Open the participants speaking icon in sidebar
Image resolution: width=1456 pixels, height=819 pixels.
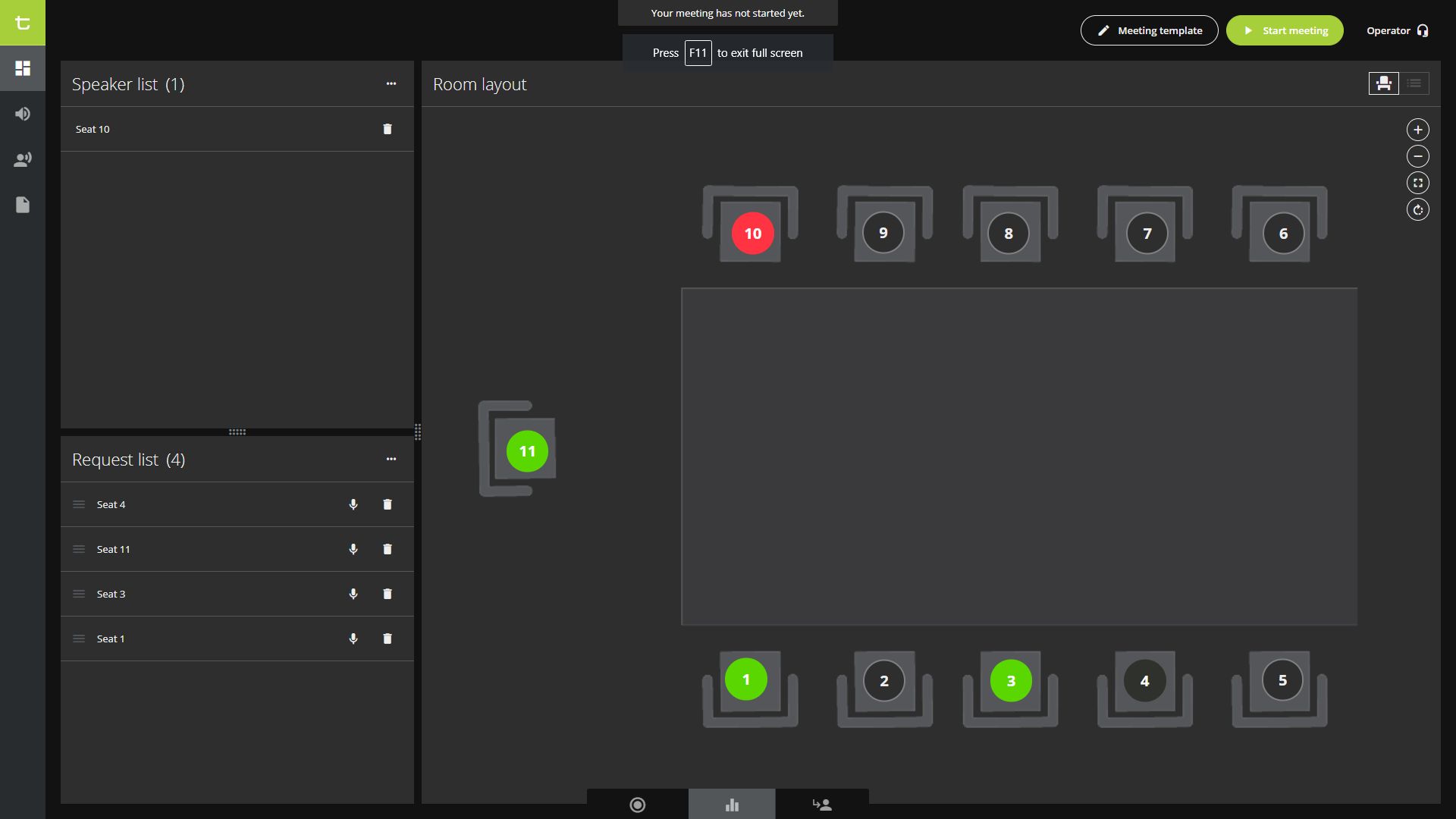click(23, 159)
